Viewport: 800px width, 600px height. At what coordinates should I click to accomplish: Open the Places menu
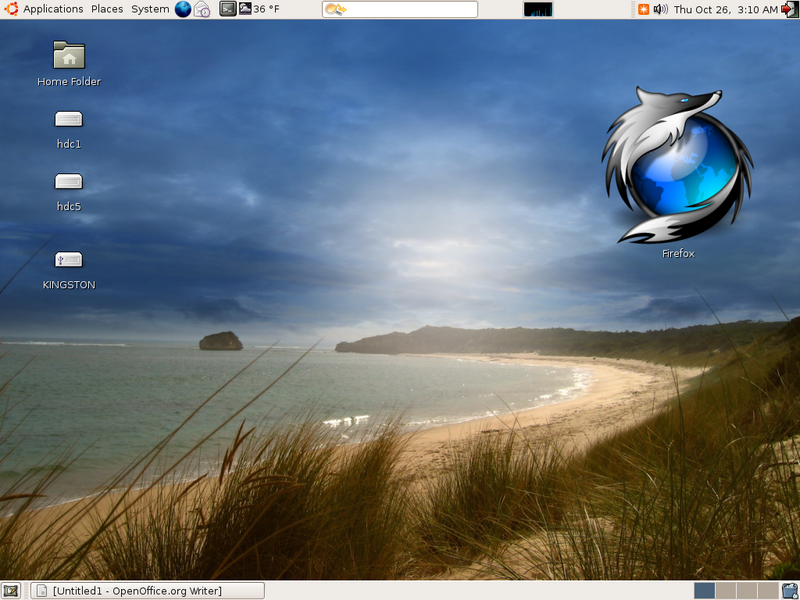tap(107, 9)
